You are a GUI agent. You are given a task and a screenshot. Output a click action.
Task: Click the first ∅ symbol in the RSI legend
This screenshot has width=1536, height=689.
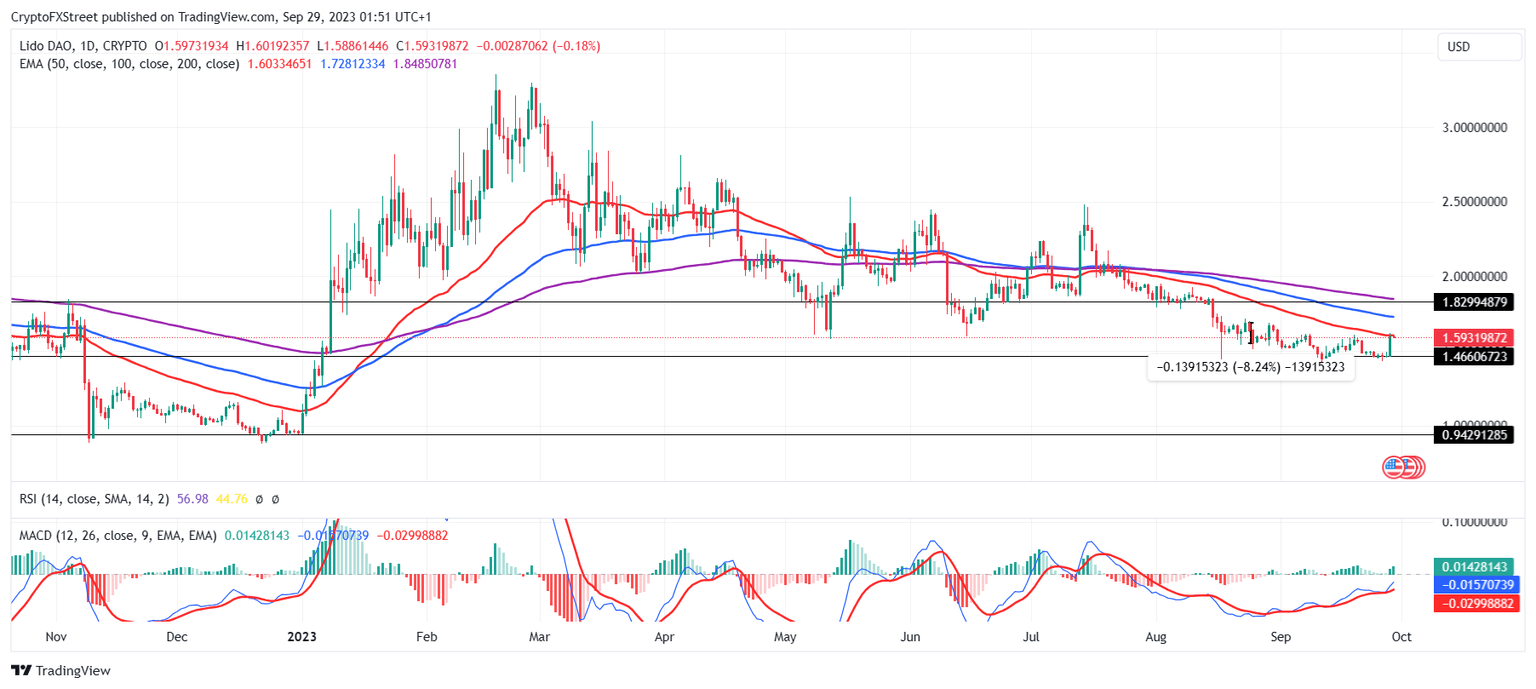tap(258, 500)
